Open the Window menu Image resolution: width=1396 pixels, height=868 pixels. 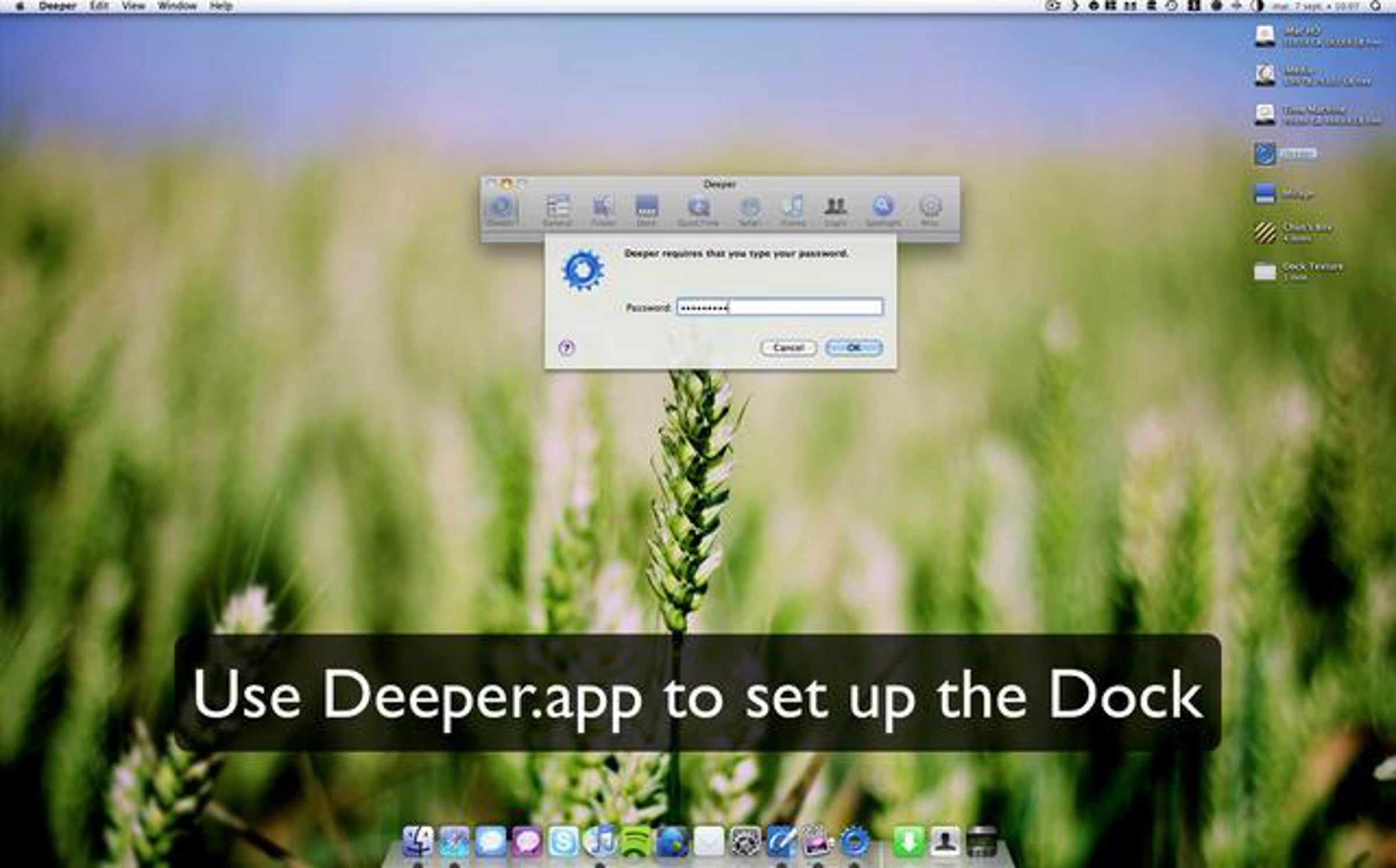pyautogui.click(x=177, y=6)
